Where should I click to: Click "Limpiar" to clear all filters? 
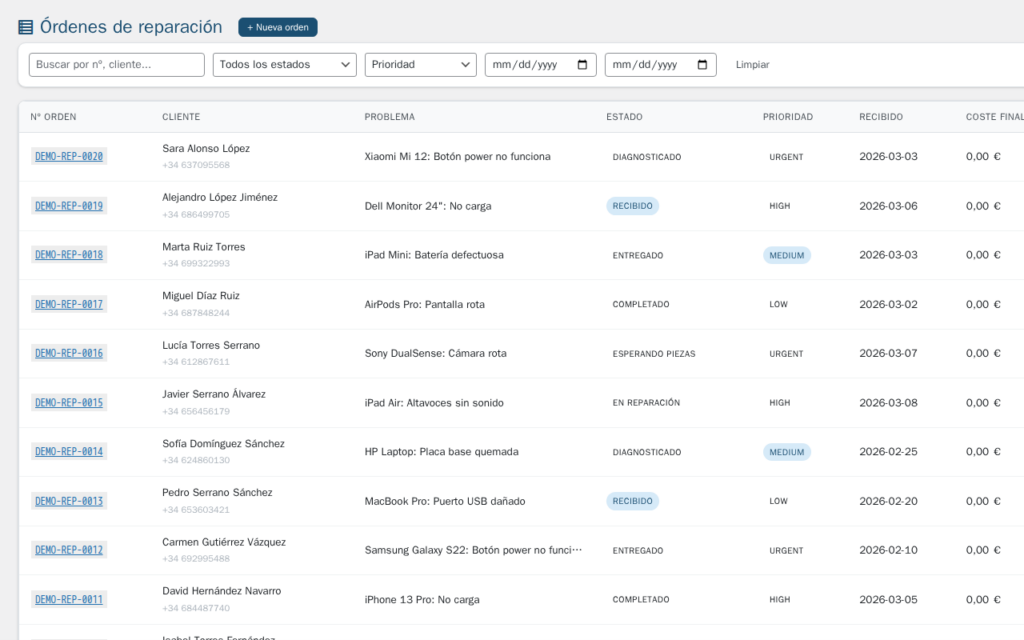click(x=752, y=64)
